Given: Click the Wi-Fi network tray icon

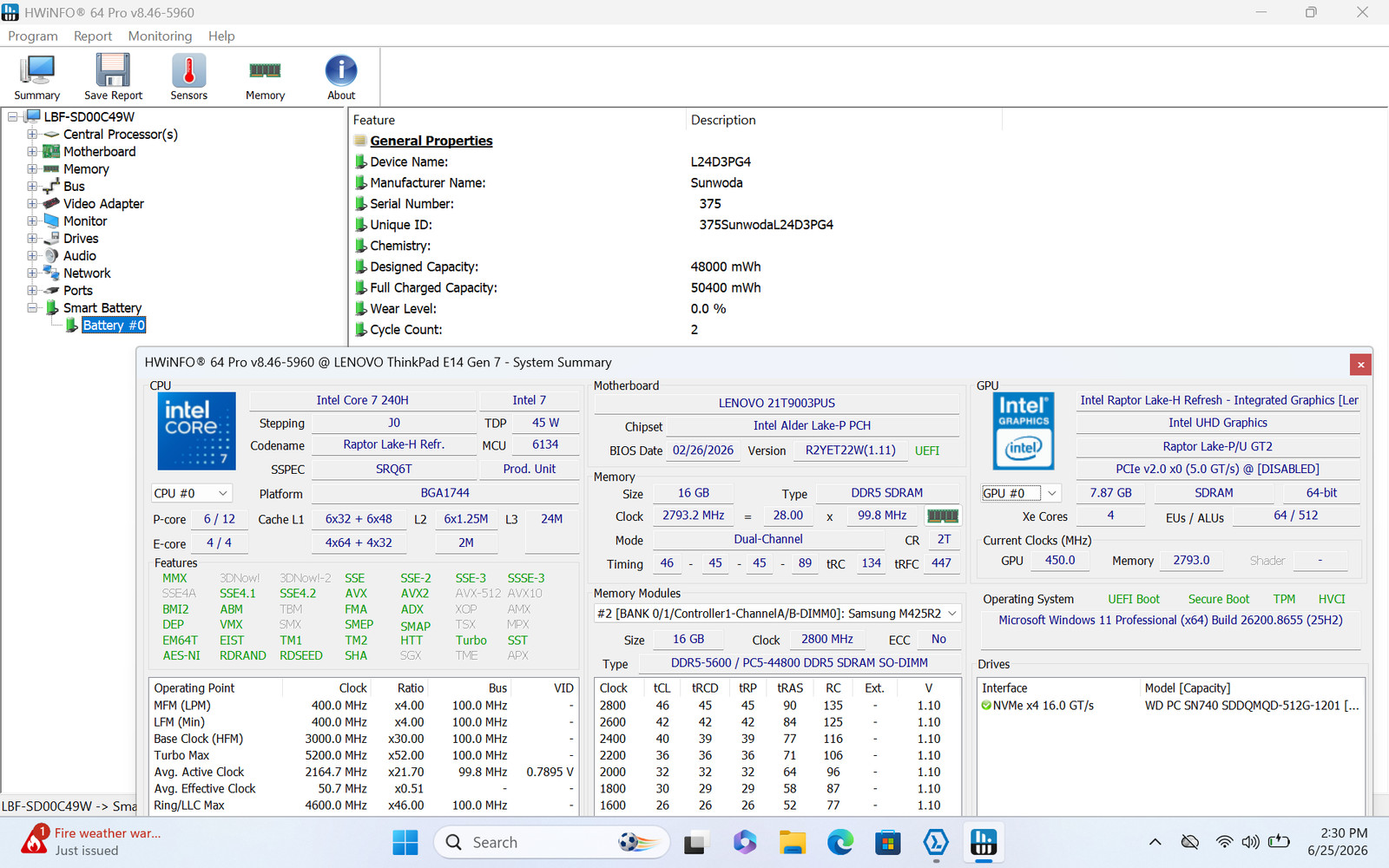Looking at the screenshot, I should (1224, 842).
